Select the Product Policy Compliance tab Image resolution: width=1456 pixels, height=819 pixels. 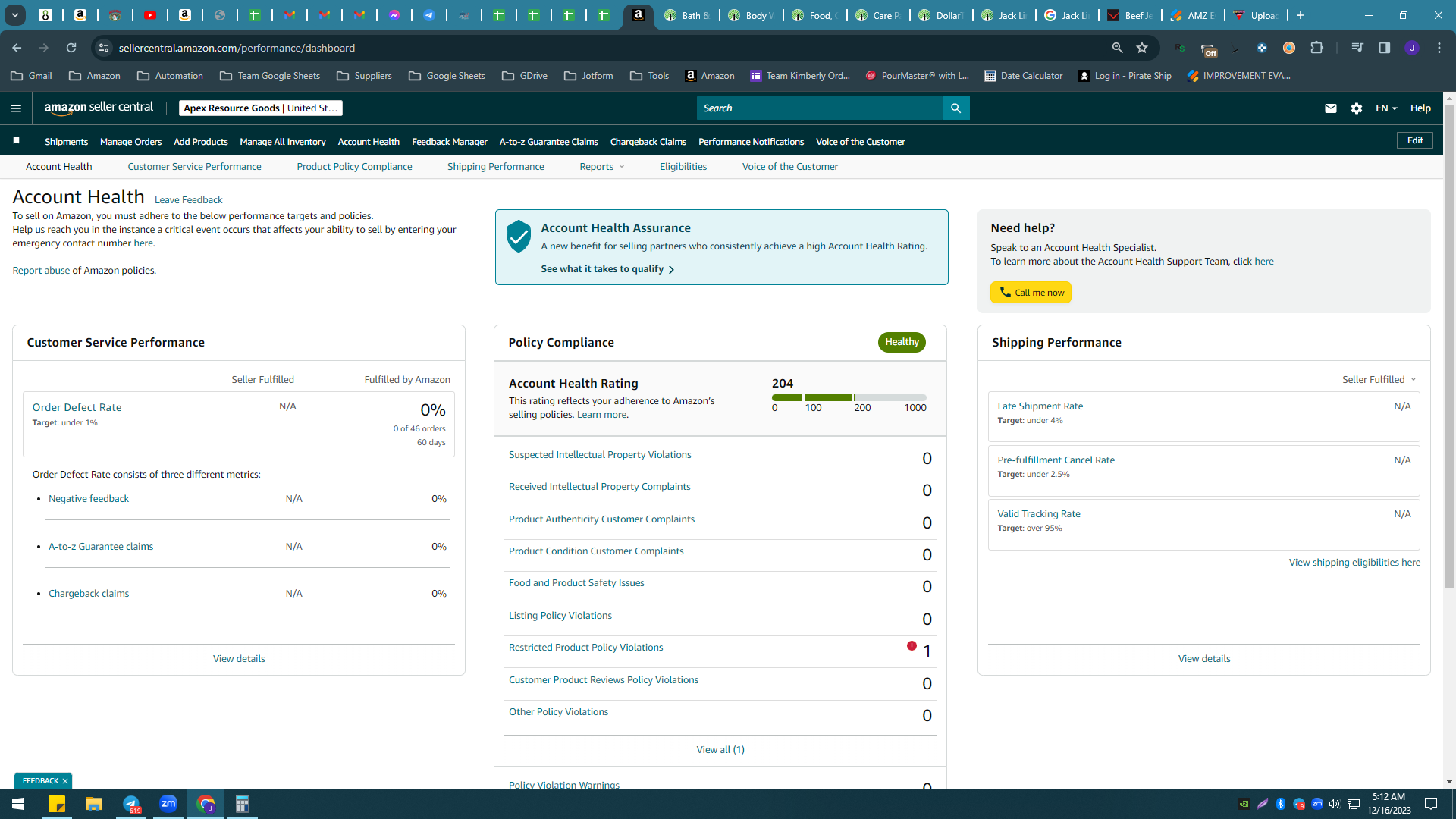(354, 167)
